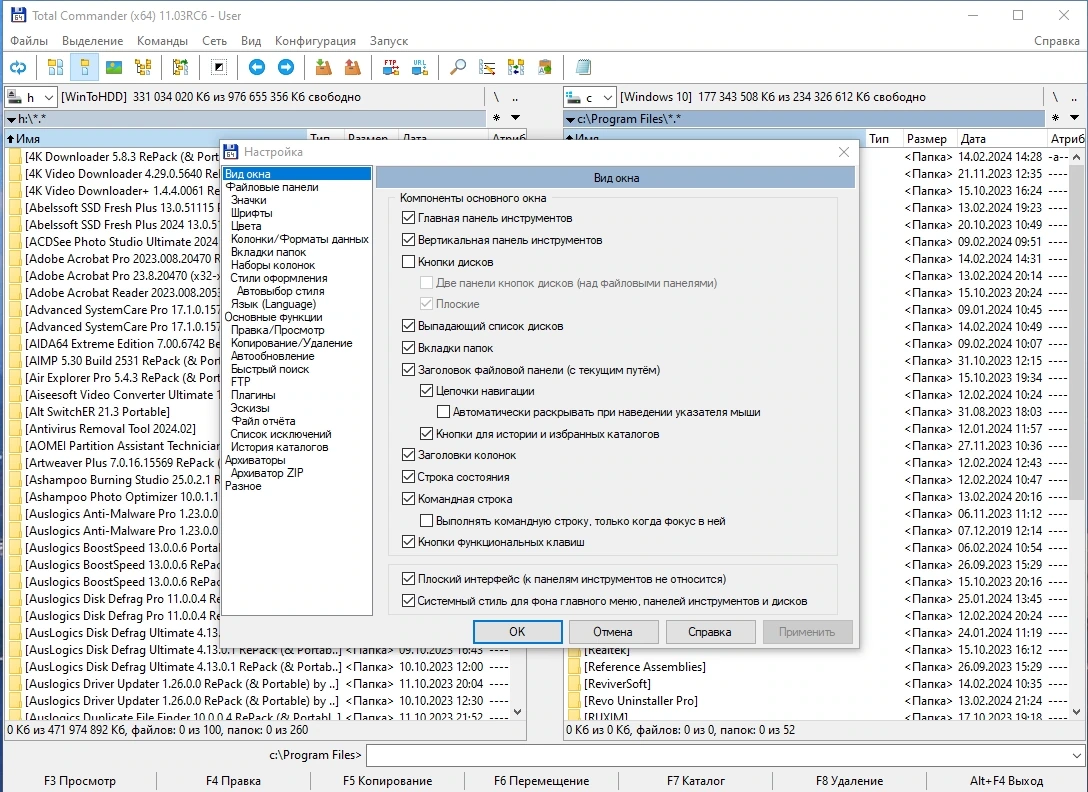
Task: Open the Конфигурация menu
Action: [315, 41]
